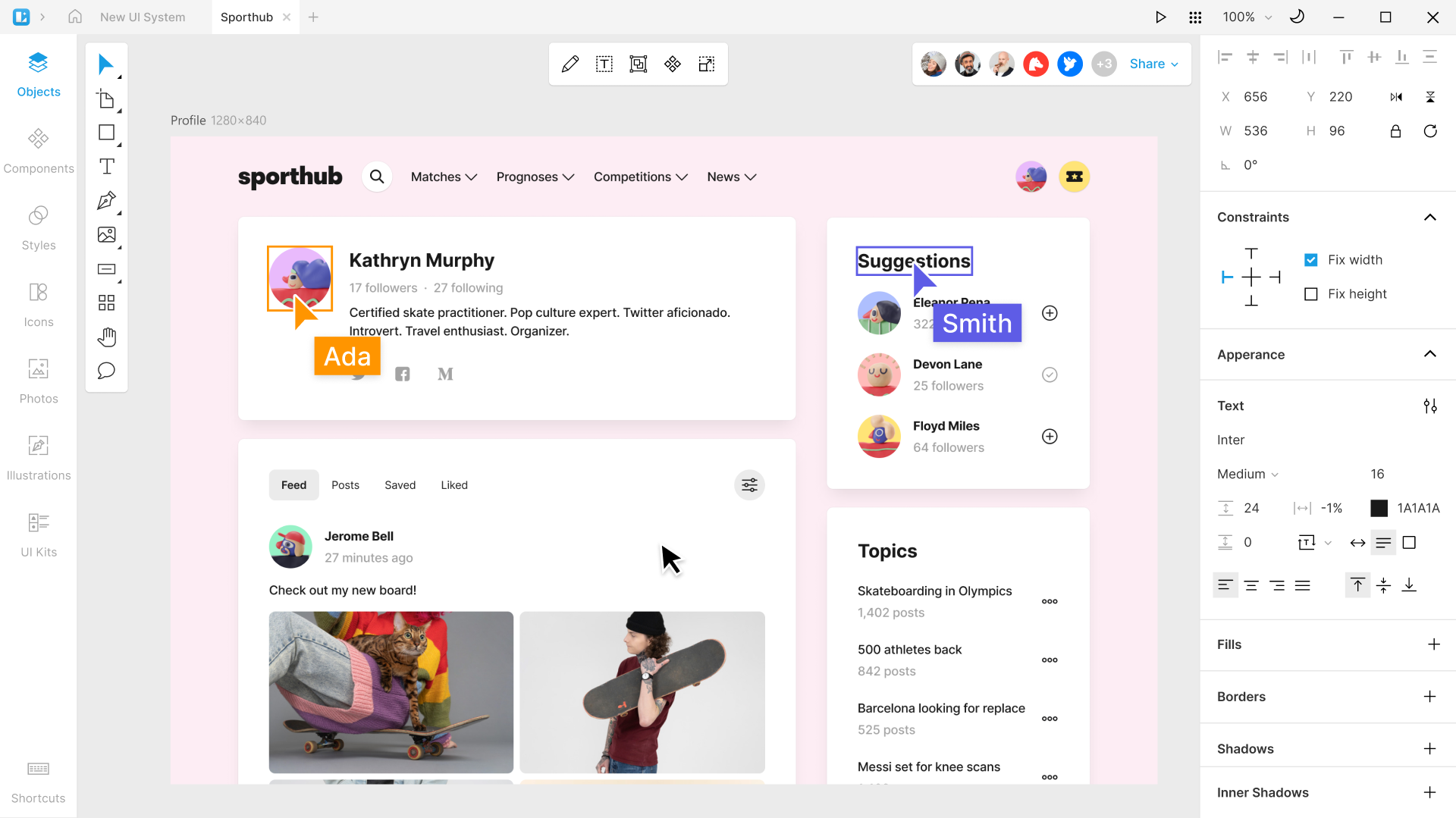This screenshot has width=1456, height=818.
Task: Open the Illustrations library
Action: 39,459
